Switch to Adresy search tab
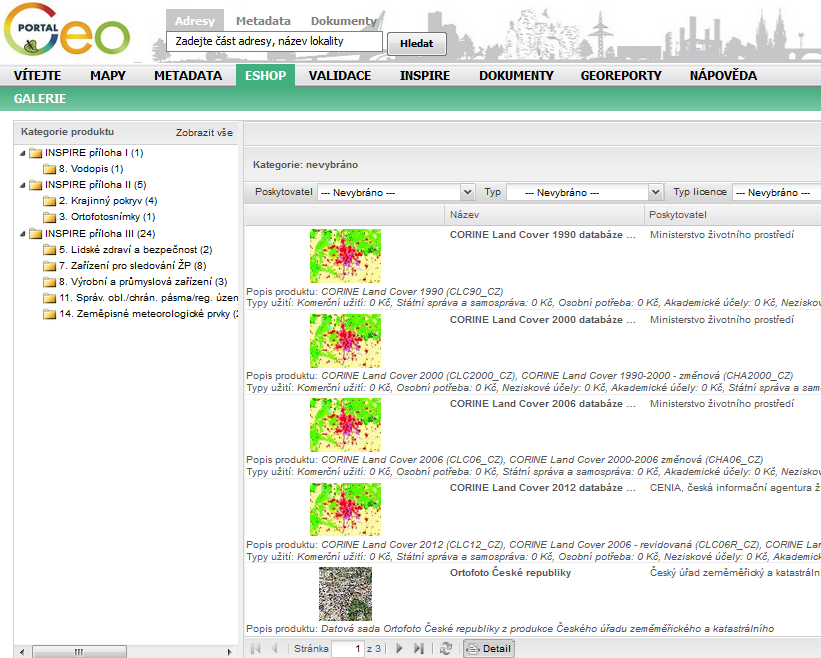Viewport: 821px width, 658px height. (195, 21)
